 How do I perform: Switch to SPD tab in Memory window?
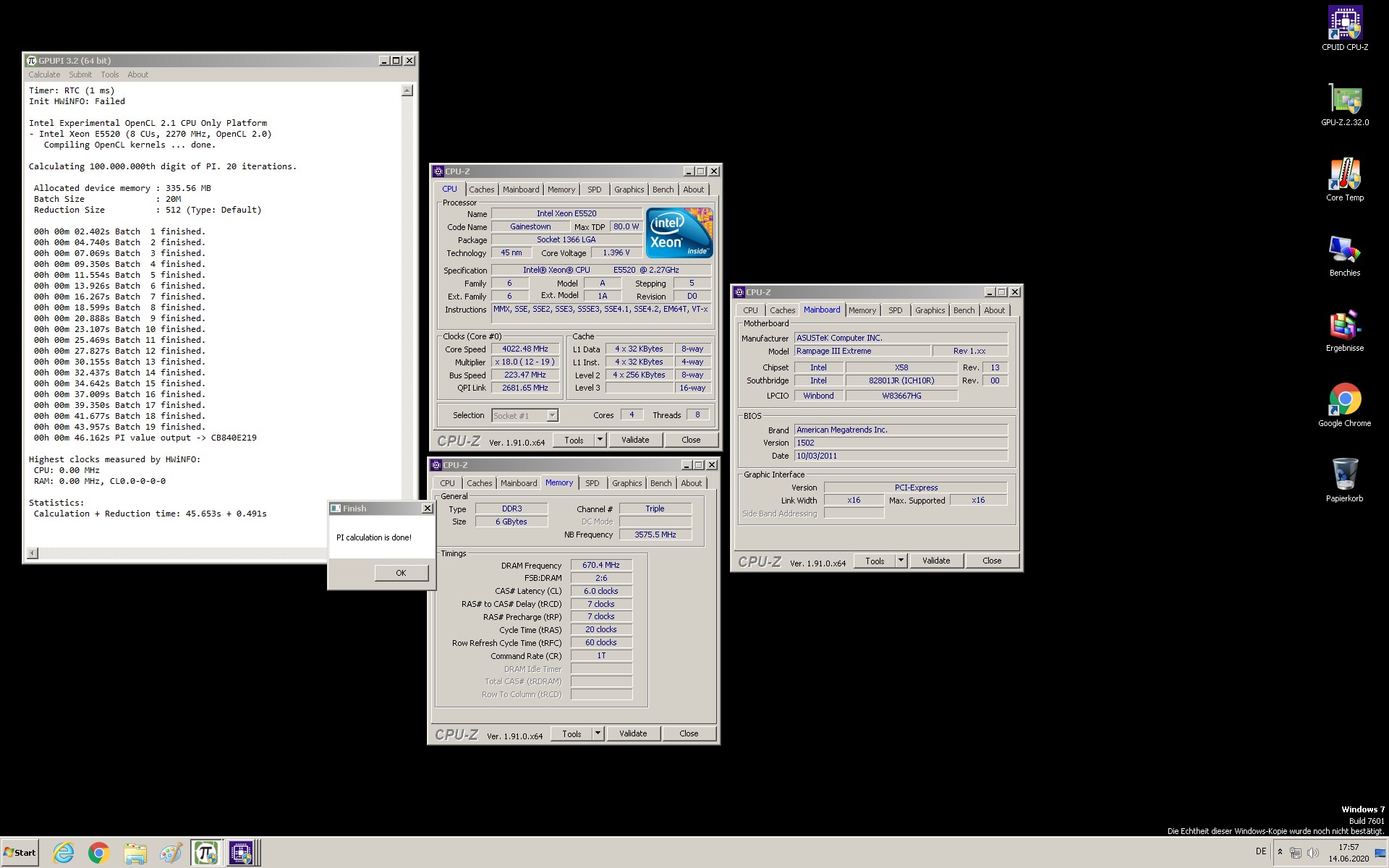[x=592, y=483]
